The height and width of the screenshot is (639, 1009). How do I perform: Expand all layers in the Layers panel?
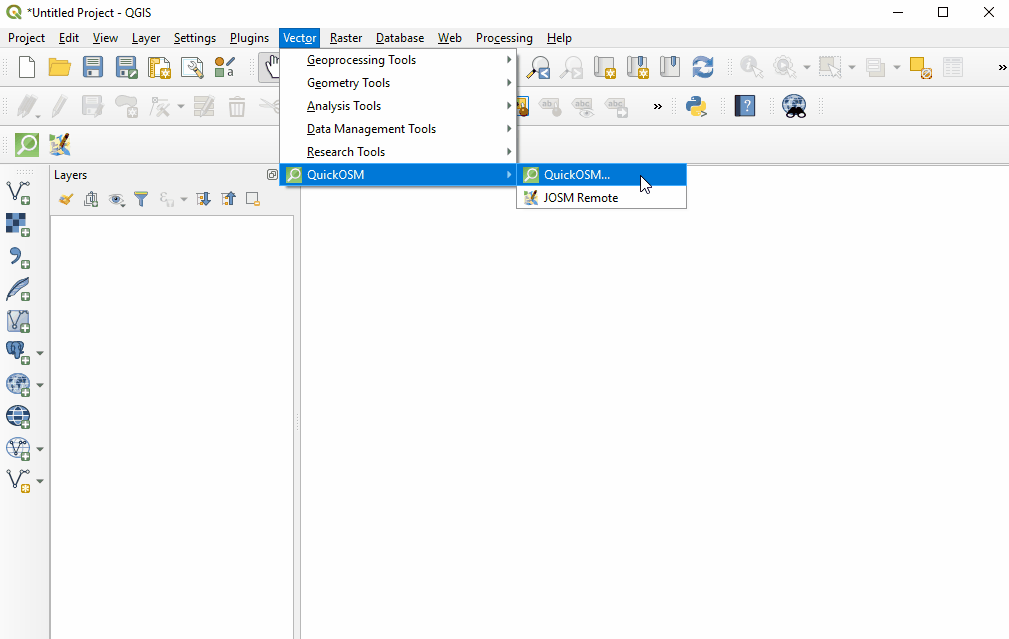(203, 199)
